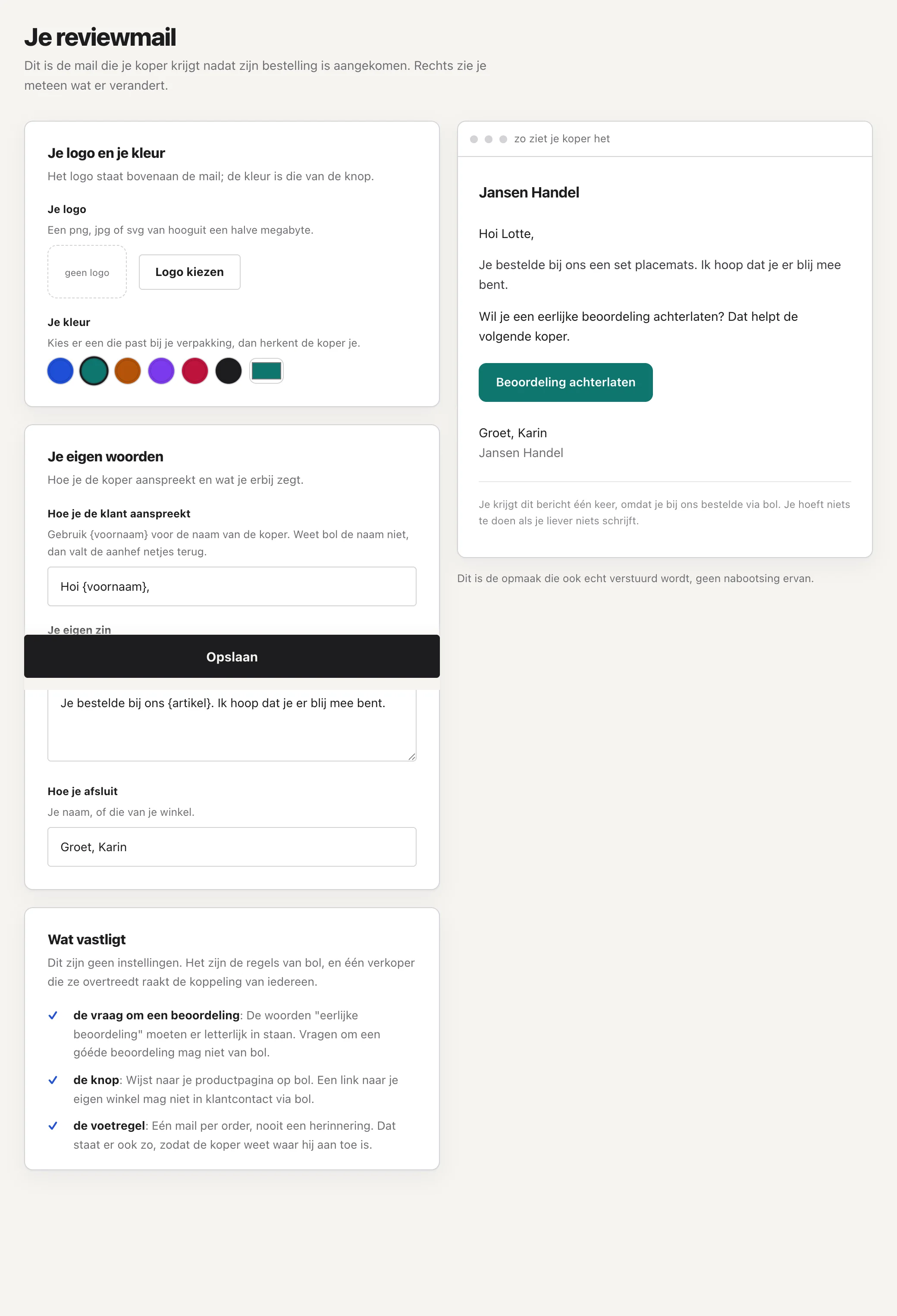This screenshot has height=1316, width=897.
Task: Click the Logo kiezen button
Action: point(190,272)
